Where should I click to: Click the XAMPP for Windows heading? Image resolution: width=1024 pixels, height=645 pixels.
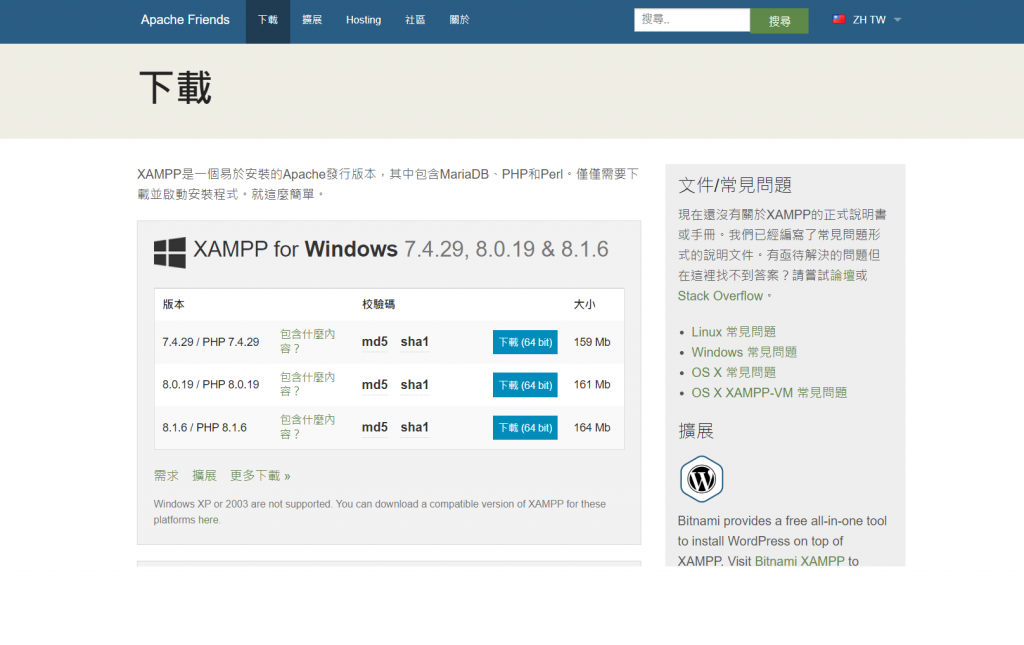click(x=400, y=249)
